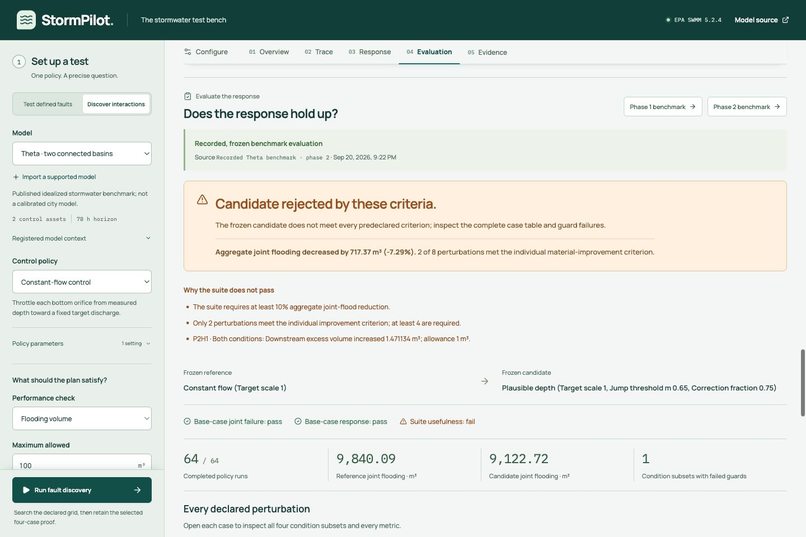This screenshot has width=806, height=537.
Task: Click the warning triangle in rejection banner
Action: [x=202, y=199]
